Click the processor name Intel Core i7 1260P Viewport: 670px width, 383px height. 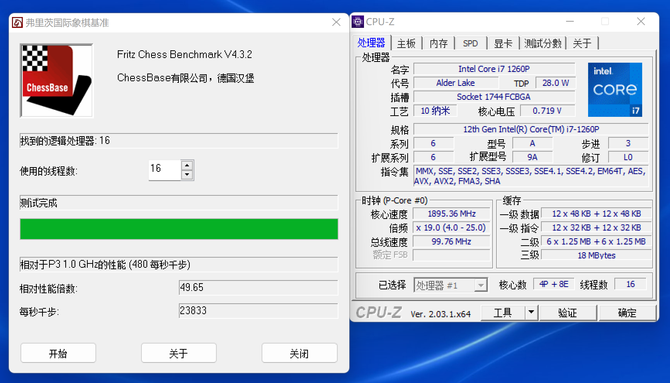[x=494, y=69]
